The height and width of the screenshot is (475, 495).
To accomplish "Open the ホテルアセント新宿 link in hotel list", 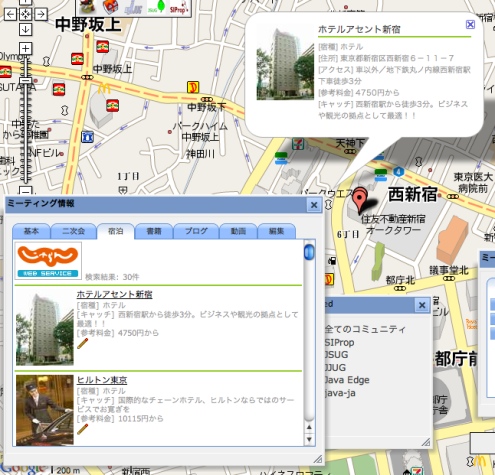I will 114,294.
